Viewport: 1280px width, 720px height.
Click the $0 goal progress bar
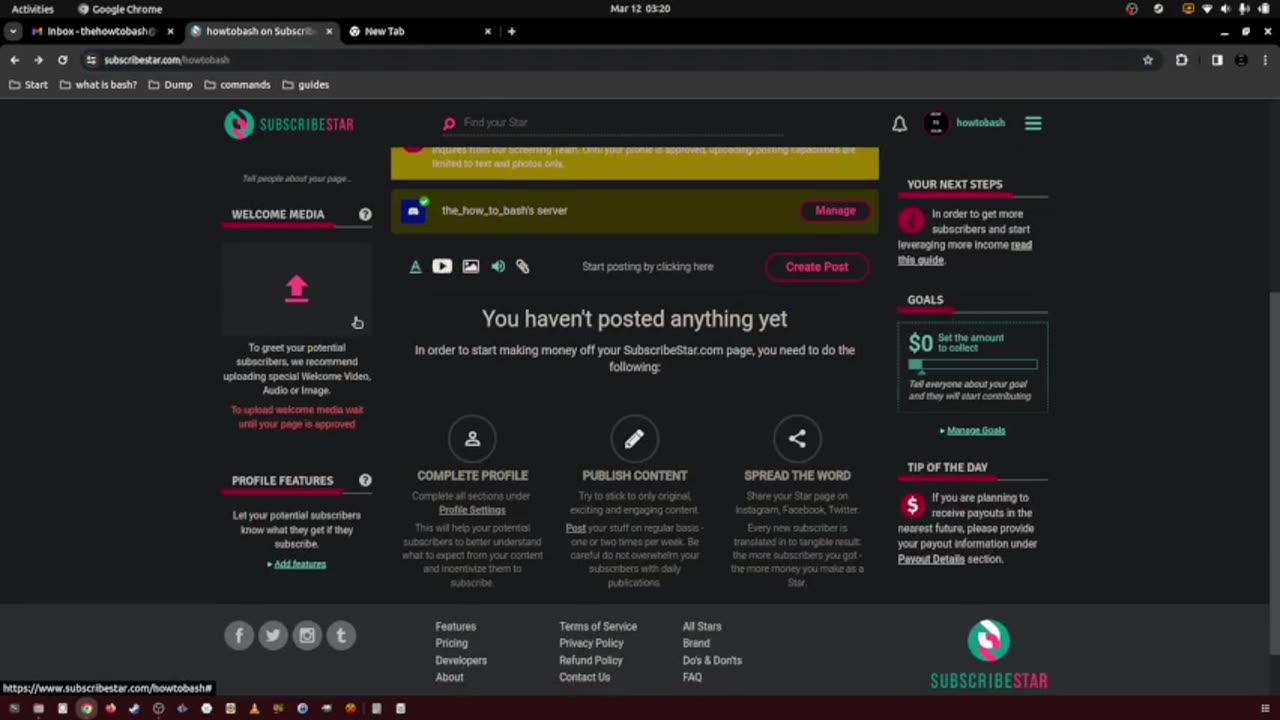point(973,365)
